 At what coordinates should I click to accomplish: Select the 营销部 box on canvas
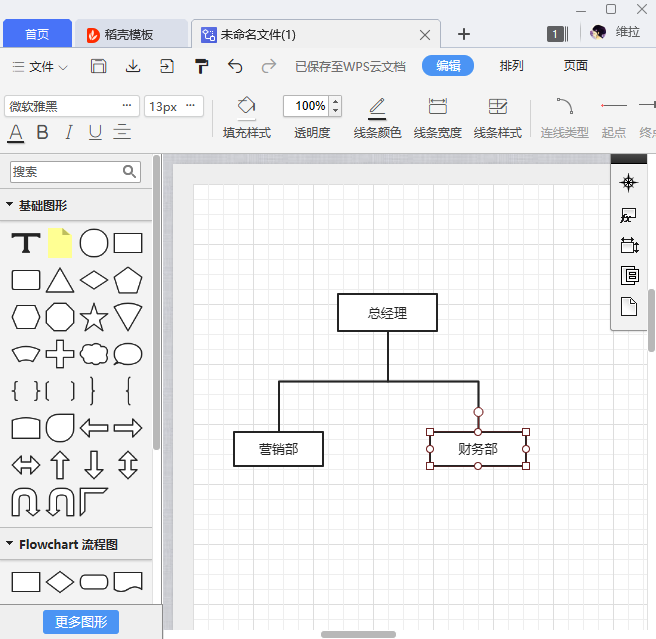(x=278, y=449)
